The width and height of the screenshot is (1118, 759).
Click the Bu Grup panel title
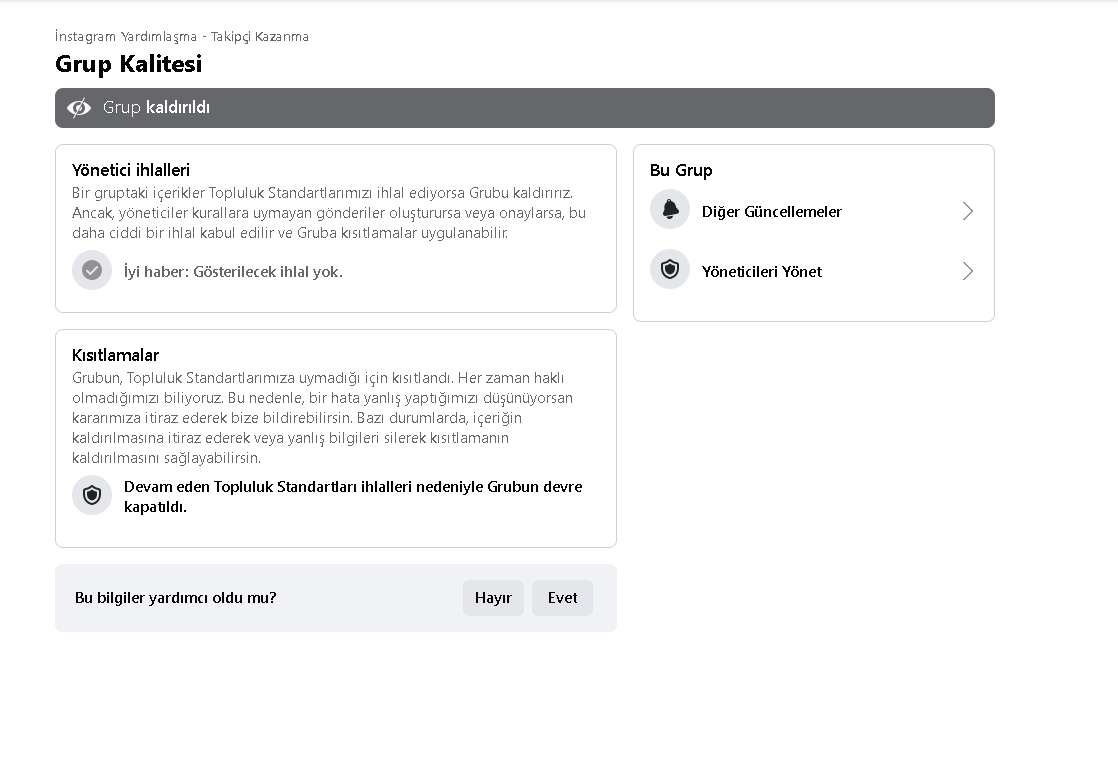pos(681,170)
